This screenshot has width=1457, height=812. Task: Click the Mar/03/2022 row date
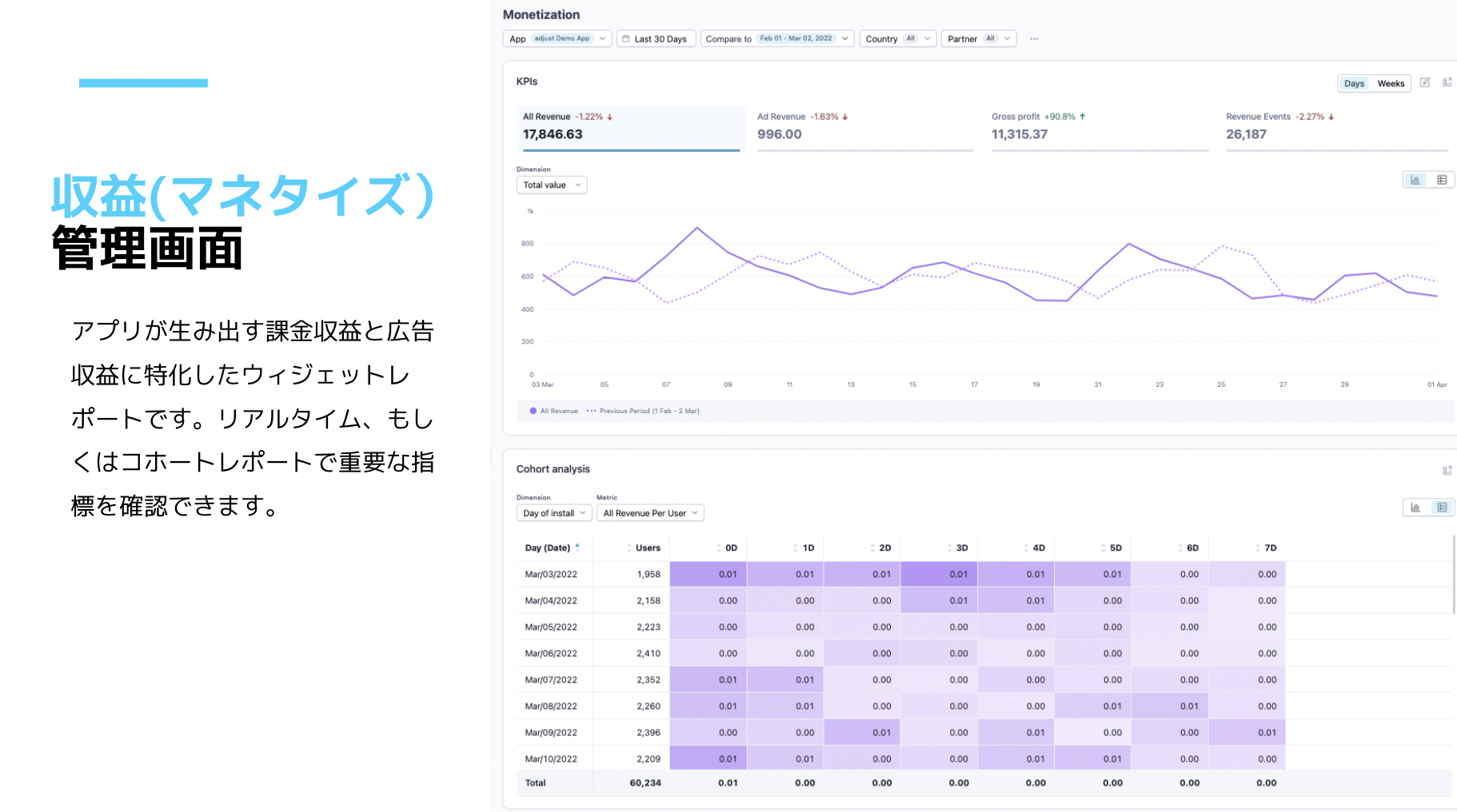pyautogui.click(x=551, y=574)
